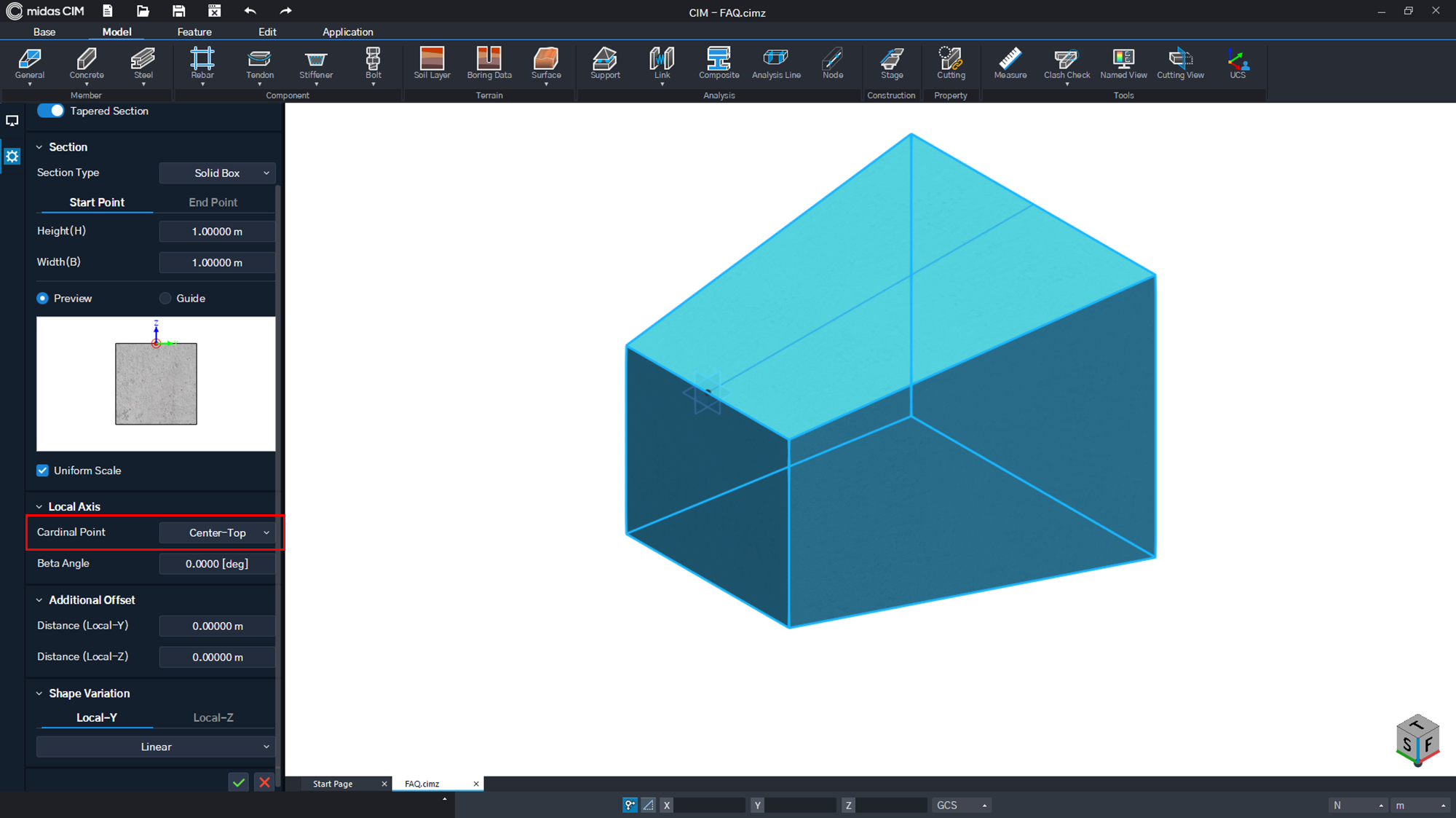1456x818 pixels.
Task: Toggle the snap icon in status bar
Action: pos(630,805)
